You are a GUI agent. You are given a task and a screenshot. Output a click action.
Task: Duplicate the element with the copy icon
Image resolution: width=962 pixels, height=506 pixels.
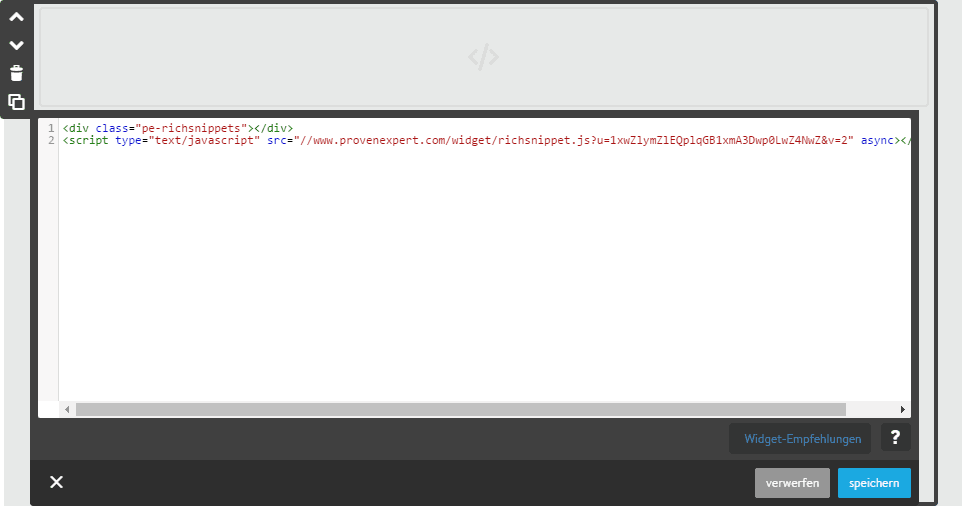[16, 101]
